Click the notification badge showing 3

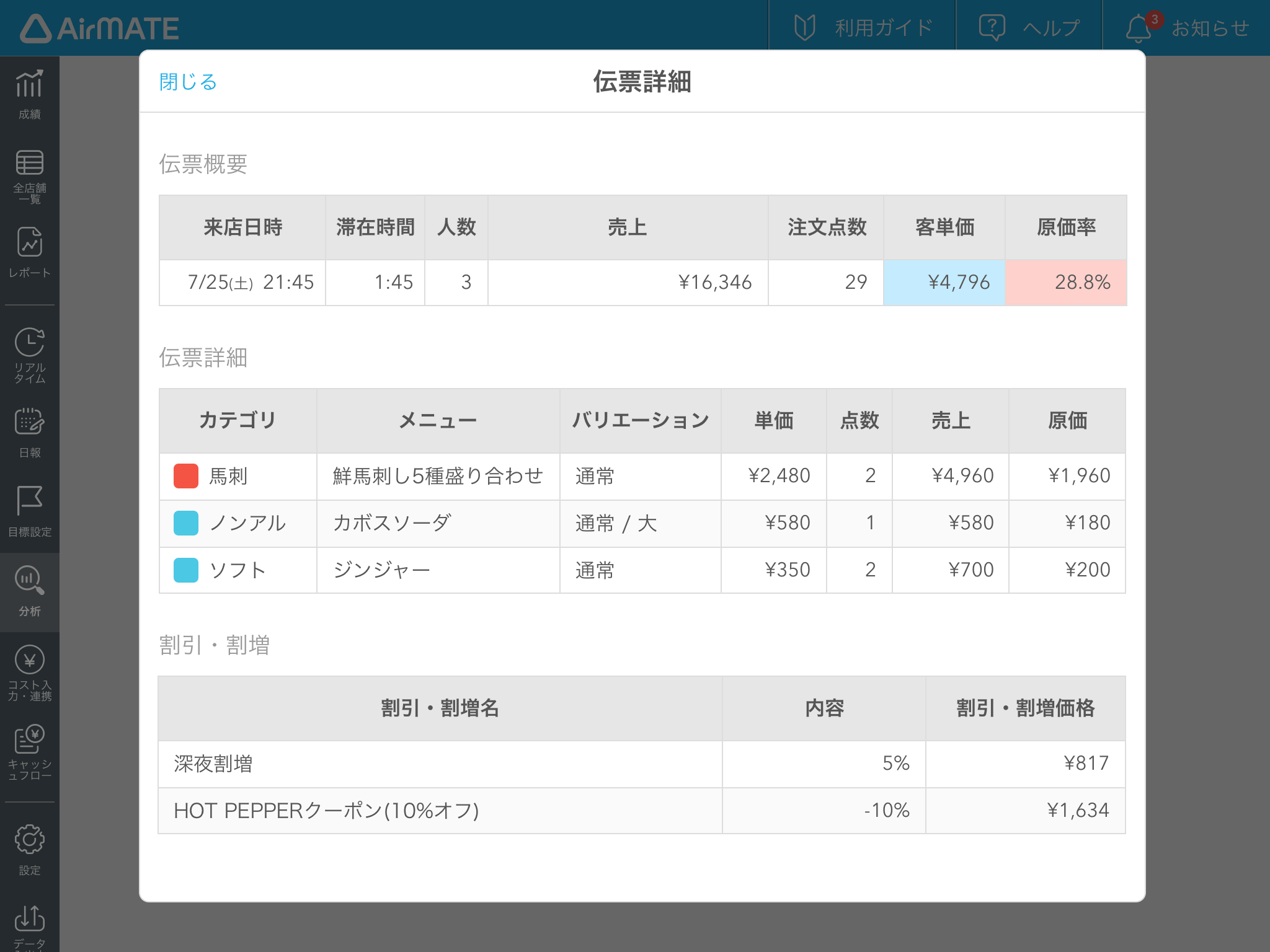click(1154, 19)
